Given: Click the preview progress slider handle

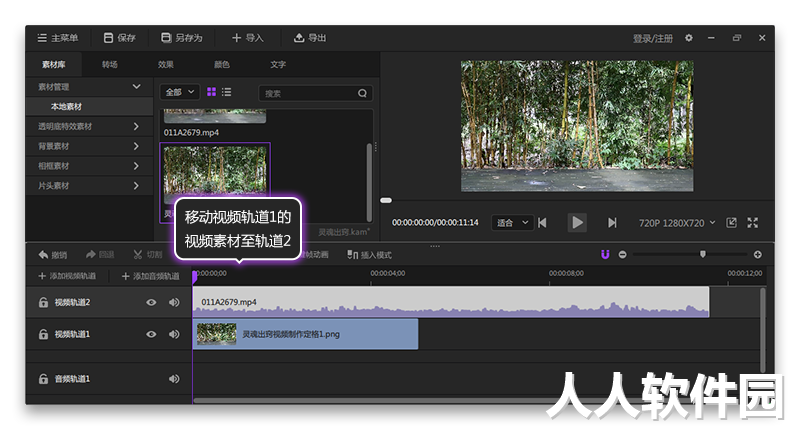Looking at the screenshot, I should pos(386,200).
